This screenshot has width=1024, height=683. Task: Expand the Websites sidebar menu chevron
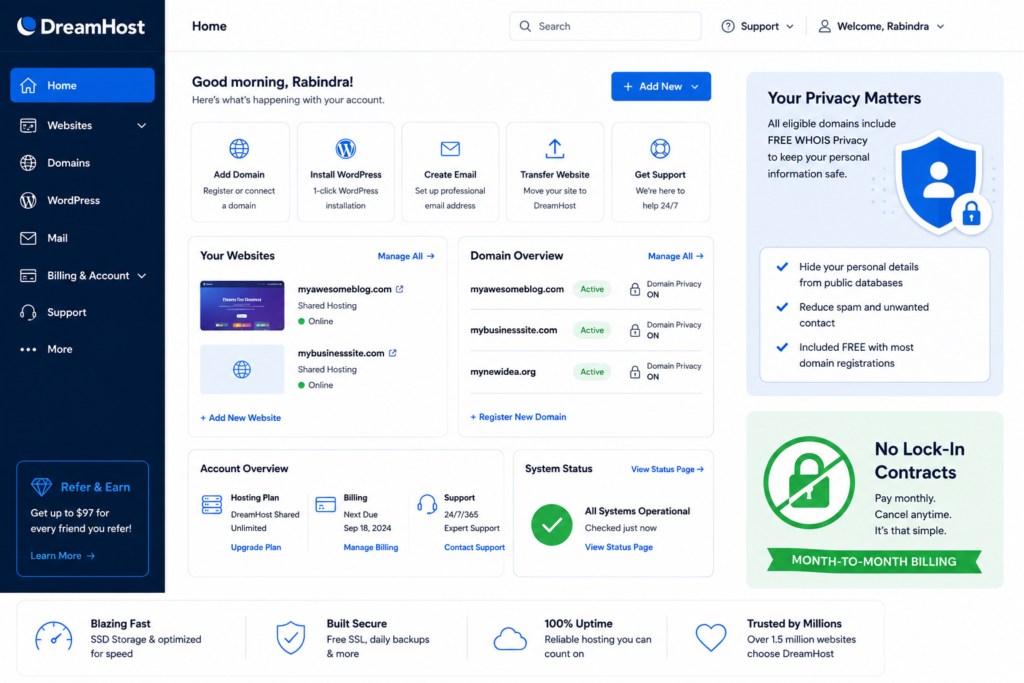pyautogui.click(x=142, y=125)
